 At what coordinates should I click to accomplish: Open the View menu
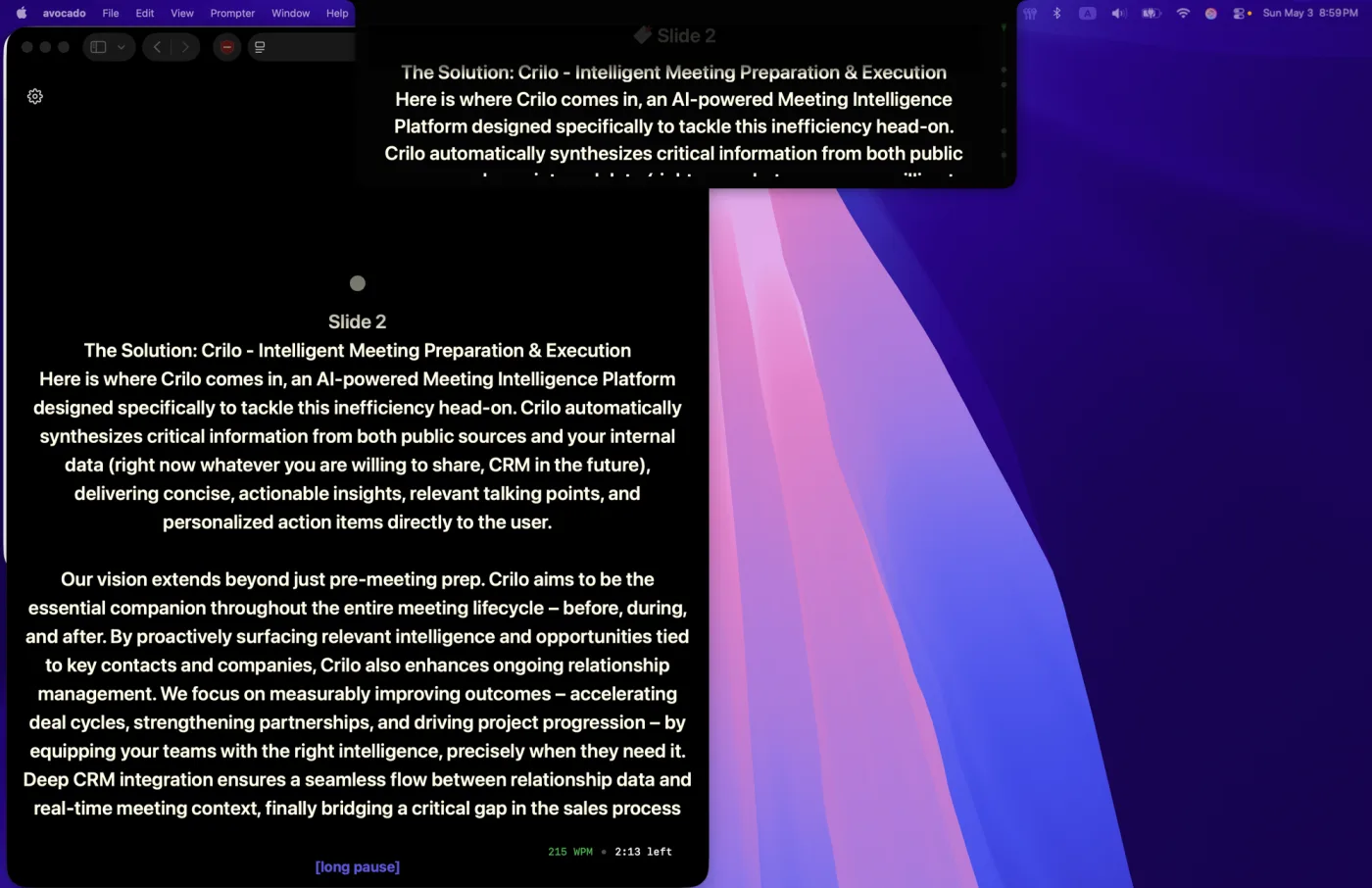182,13
